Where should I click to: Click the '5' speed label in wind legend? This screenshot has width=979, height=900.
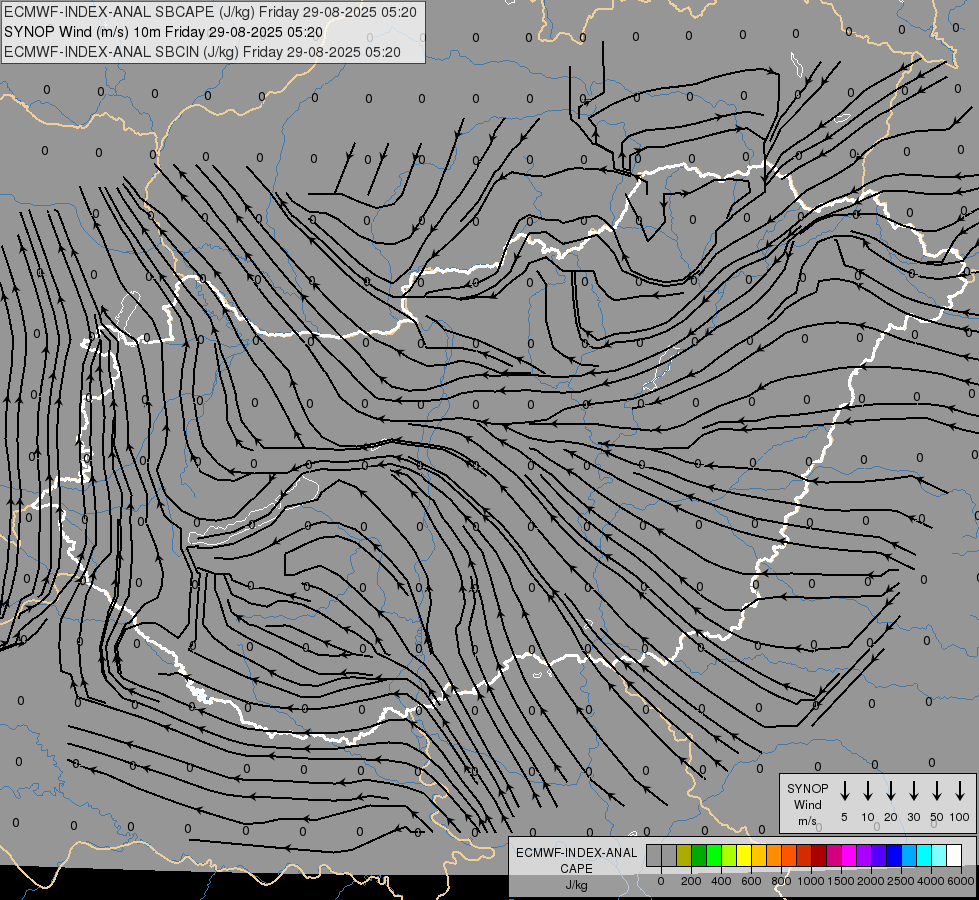click(844, 817)
